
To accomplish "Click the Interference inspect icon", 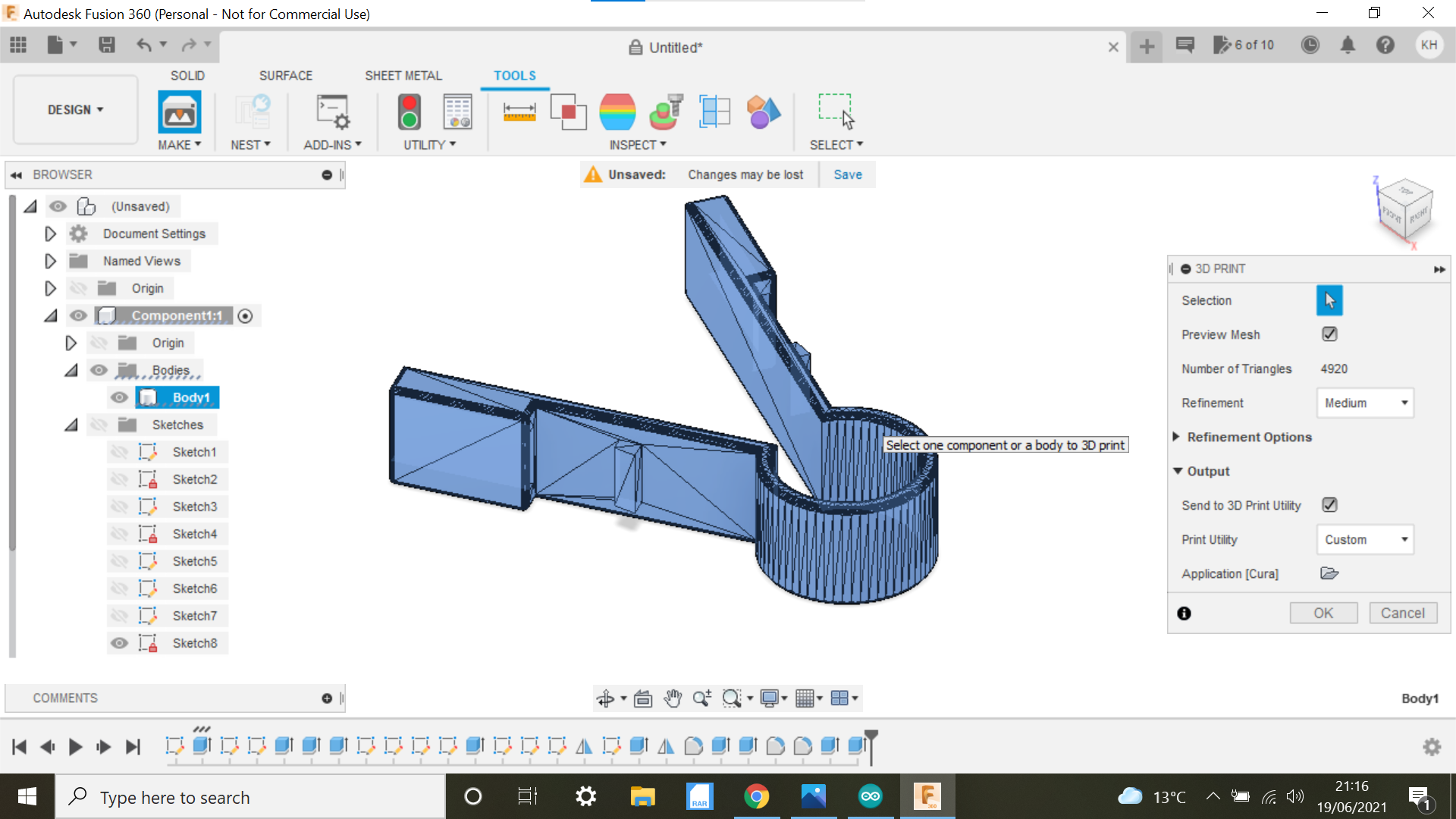I will [x=568, y=112].
